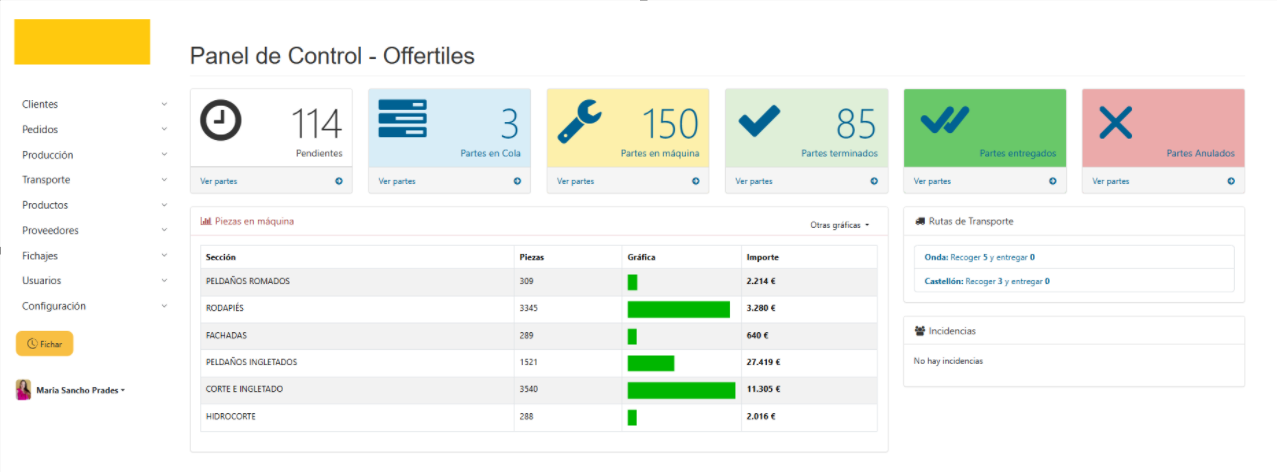Click the double checkmark icon for Partes entregados
The width and height of the screenshot is (1277, 472).
[944, 121]
